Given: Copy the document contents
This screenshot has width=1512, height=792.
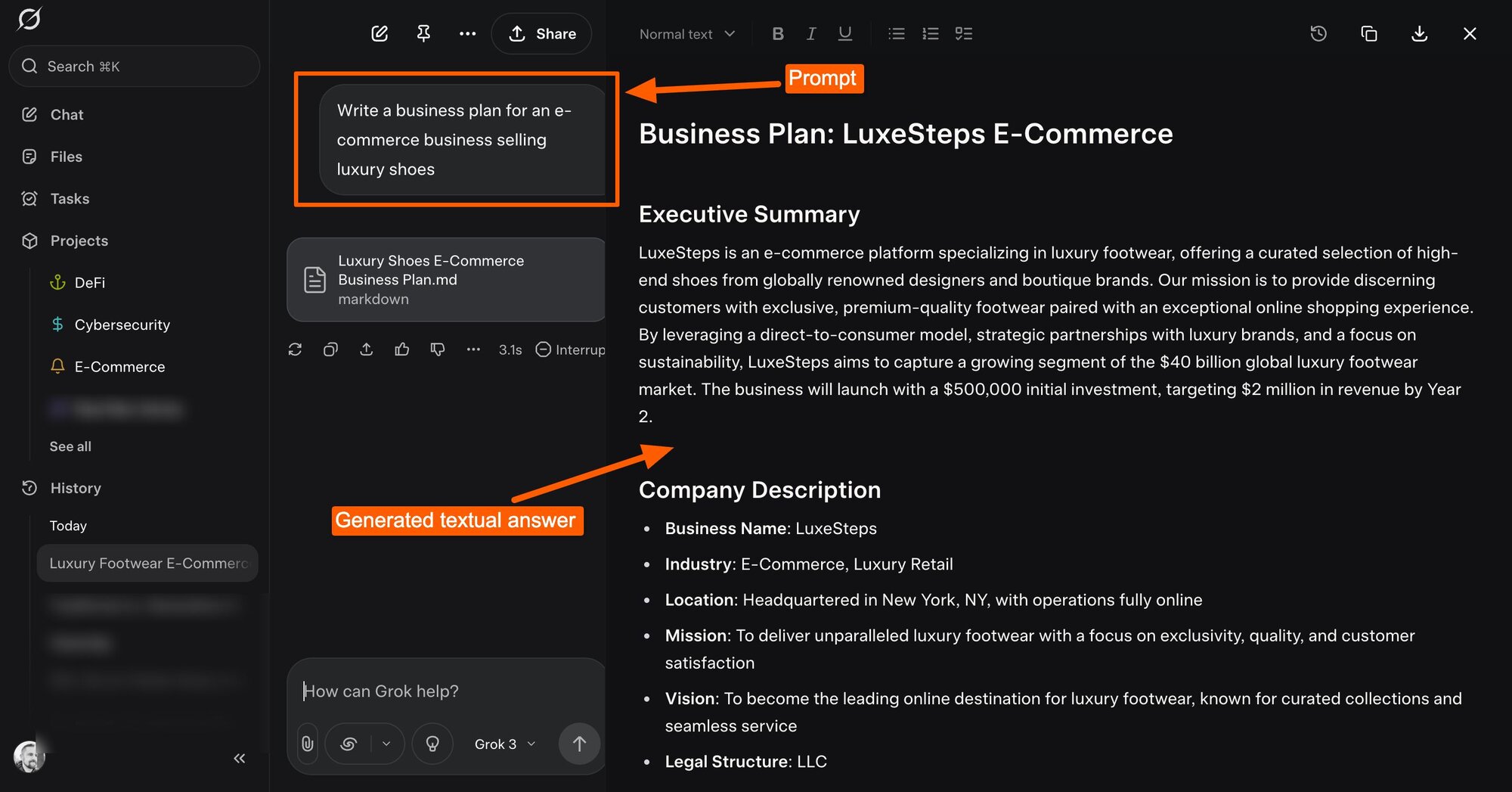Looking at the screenshot, I should click(x=1369, y=33).
